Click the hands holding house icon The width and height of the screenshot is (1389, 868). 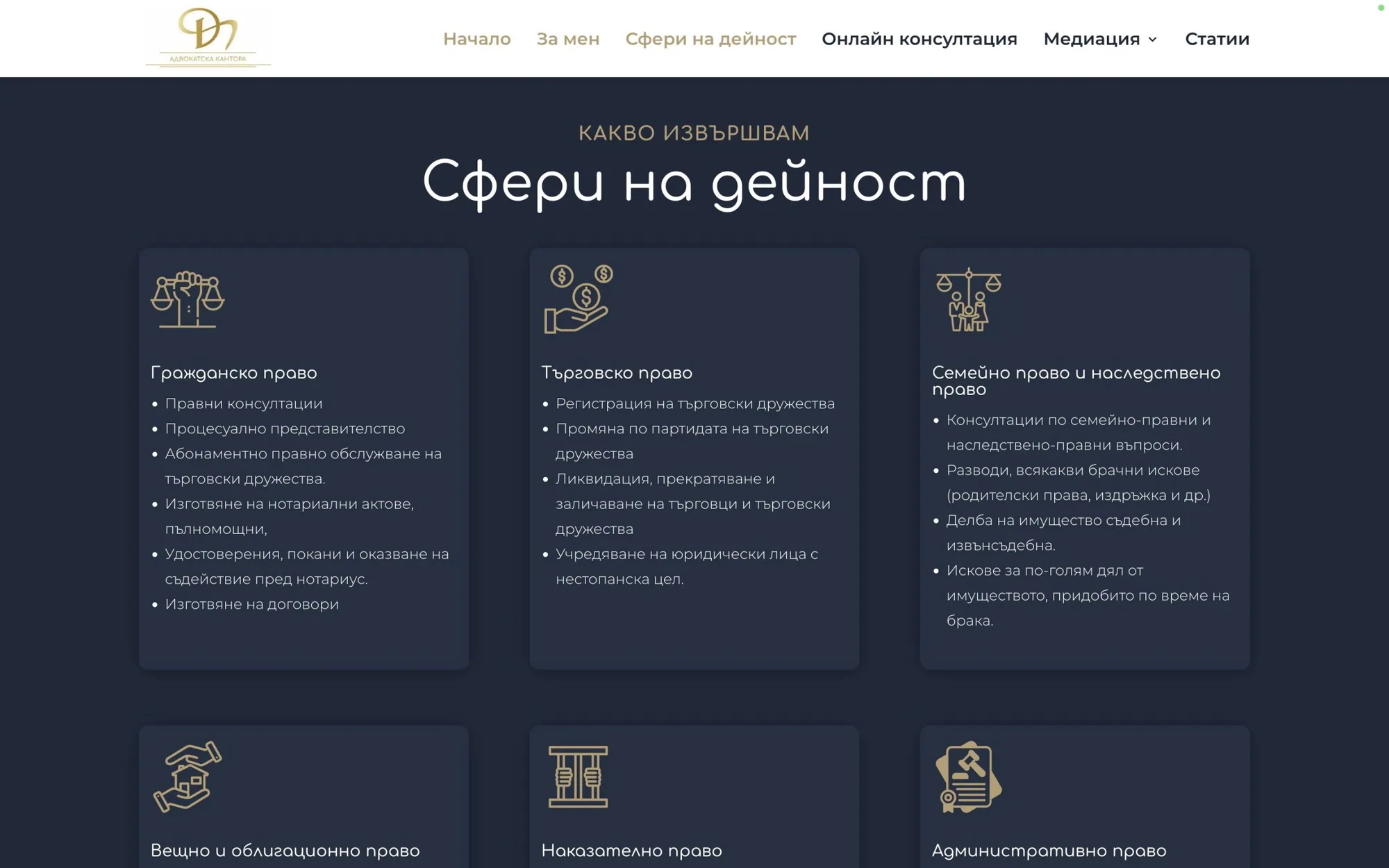188,776
